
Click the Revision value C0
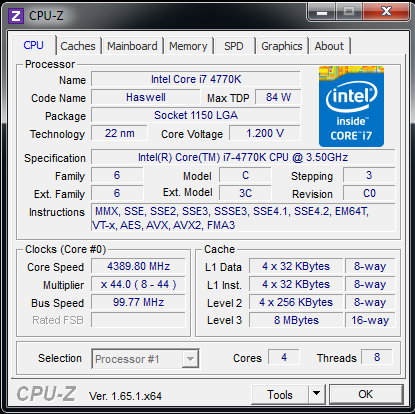pos(369,193)
